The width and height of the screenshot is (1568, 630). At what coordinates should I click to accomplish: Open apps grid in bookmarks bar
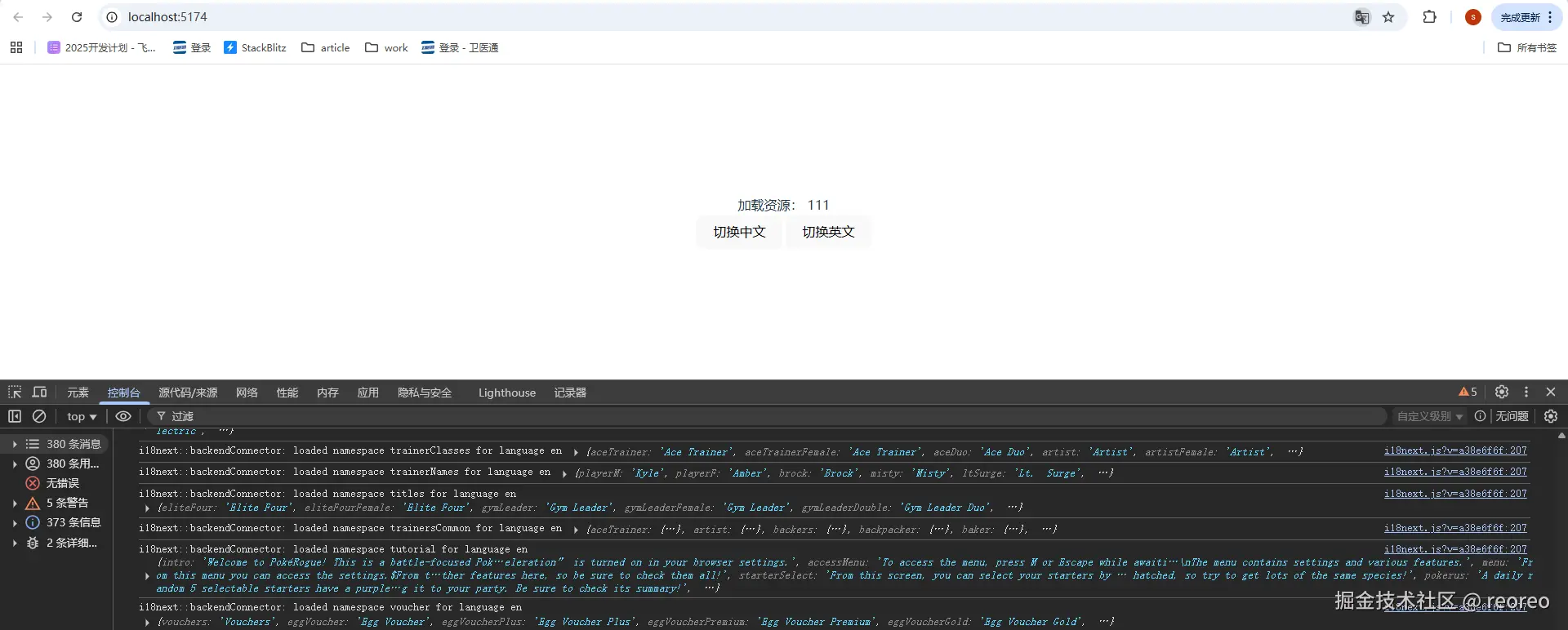tap(16, 47)
